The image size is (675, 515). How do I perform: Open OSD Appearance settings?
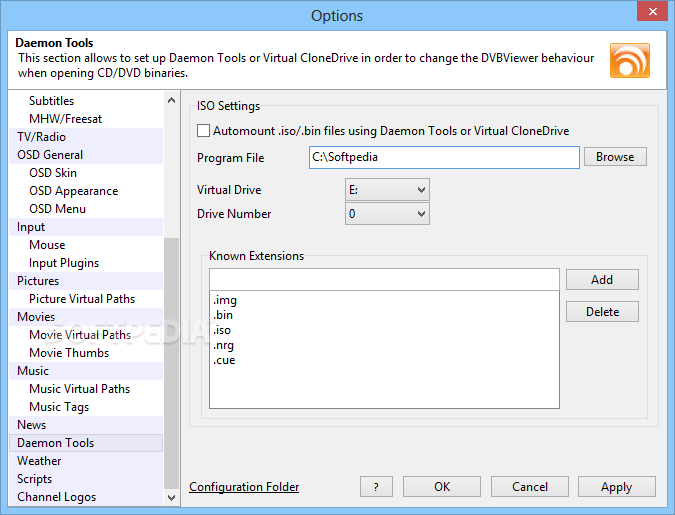coord(73,191)
